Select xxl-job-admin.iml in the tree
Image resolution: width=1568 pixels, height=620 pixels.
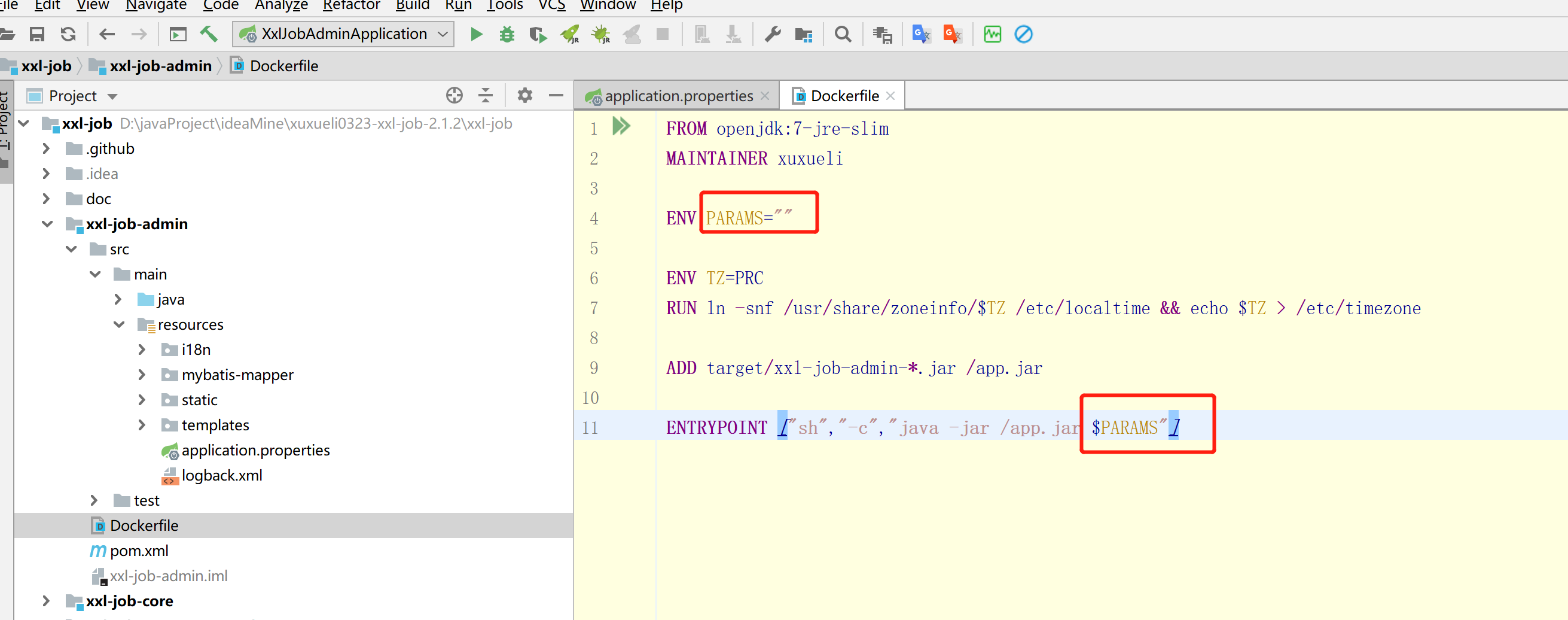pyautogui.click(x=169, y=576)
